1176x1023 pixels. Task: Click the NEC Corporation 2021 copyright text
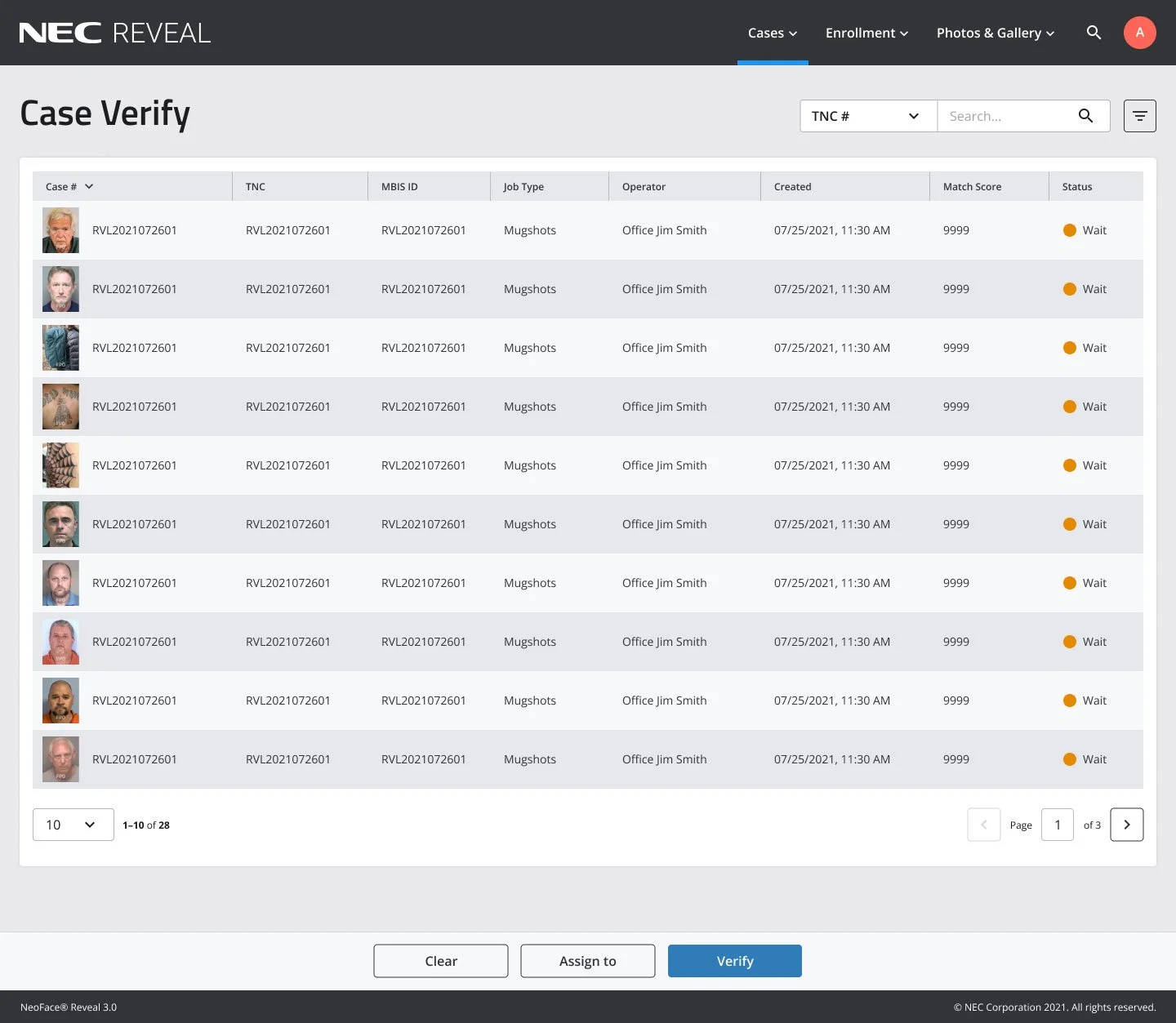tap(1055, 1007)
